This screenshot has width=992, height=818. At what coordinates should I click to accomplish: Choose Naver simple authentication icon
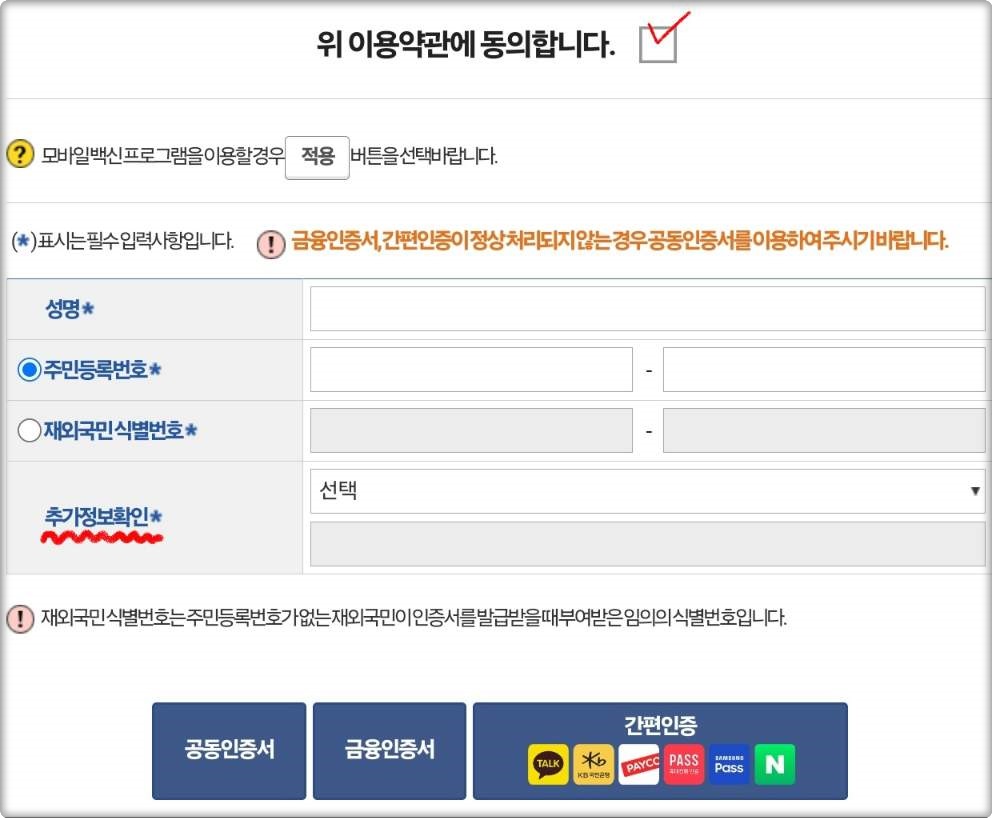pos(773,763)
